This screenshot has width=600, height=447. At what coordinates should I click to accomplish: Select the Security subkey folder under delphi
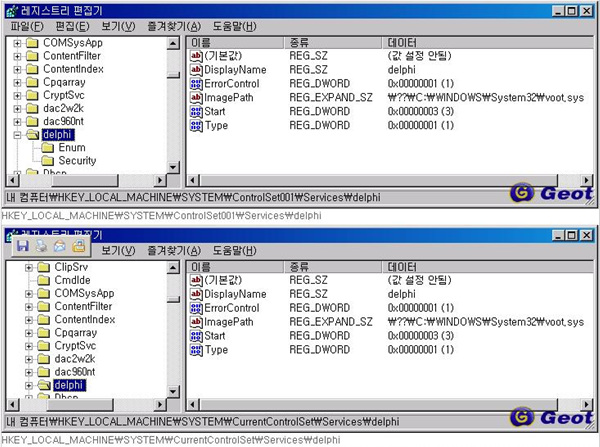coord(76,160)
